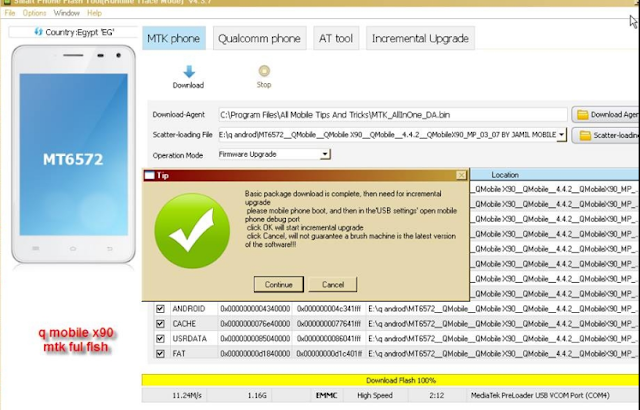Click the yellow Download Flash 100% progress bar
Image resolution: width=640 pixels, height=410 pixels.
click(391, 380)
